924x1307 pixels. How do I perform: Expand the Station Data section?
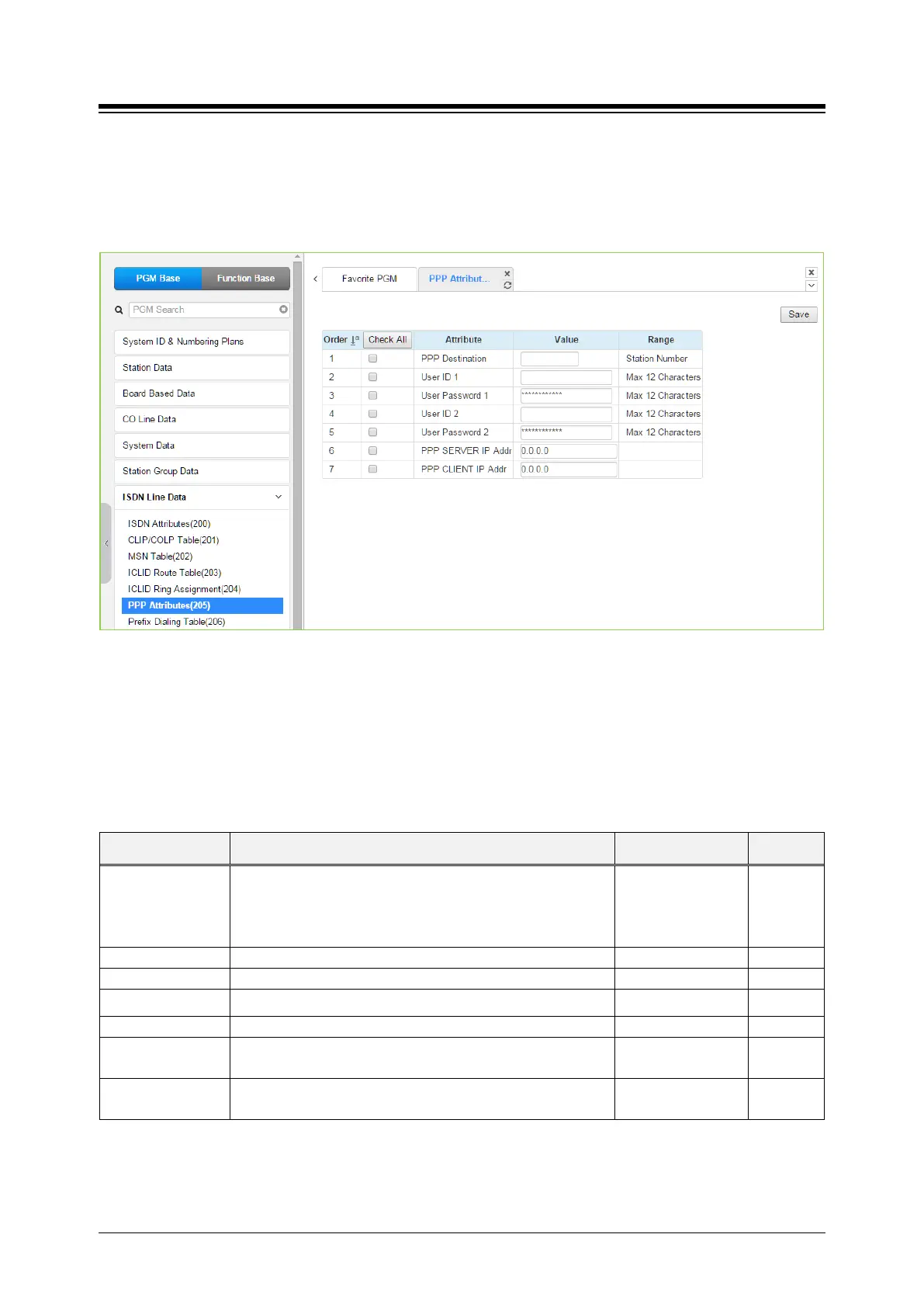tap(202, 368)
